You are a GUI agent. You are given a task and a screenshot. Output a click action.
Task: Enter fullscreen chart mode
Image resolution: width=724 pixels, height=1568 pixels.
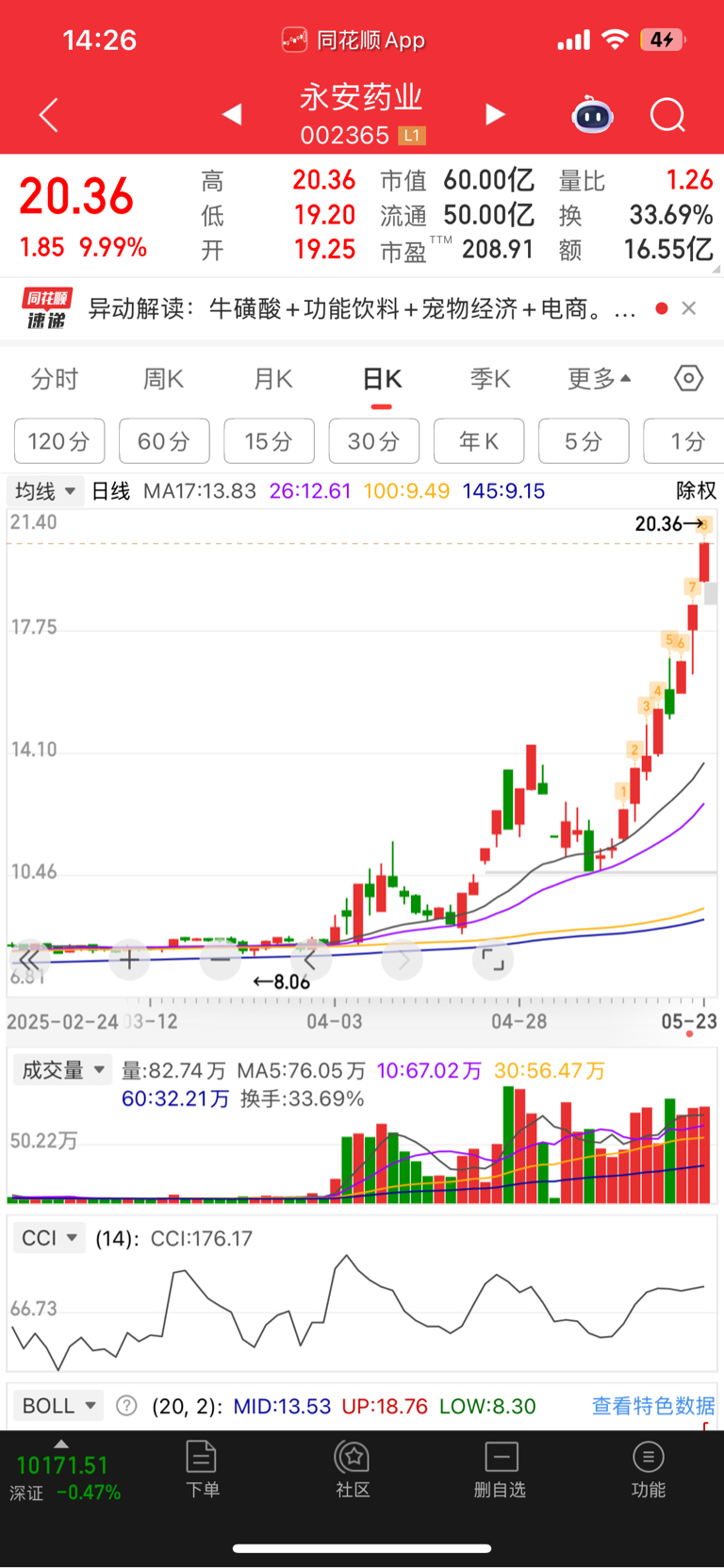493,960
